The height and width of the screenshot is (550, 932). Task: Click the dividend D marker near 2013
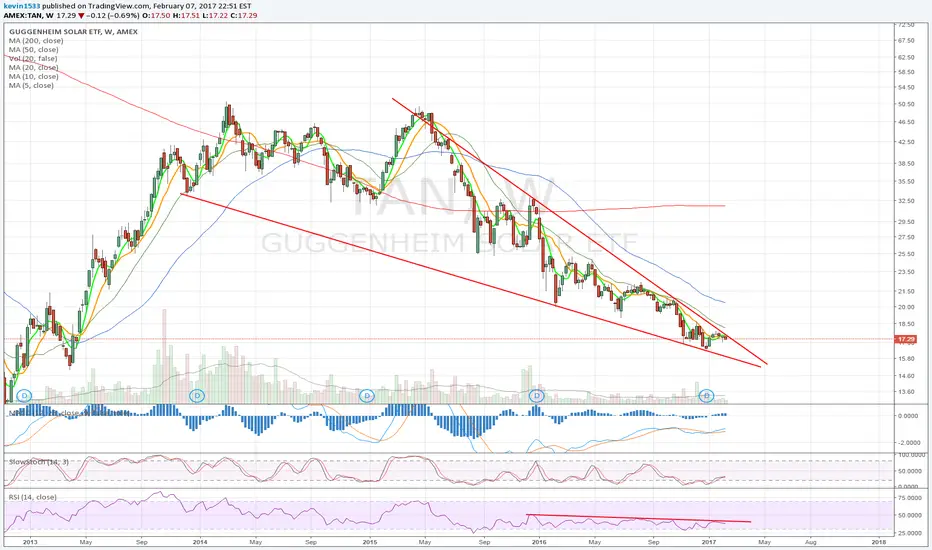tap(24, 395)
